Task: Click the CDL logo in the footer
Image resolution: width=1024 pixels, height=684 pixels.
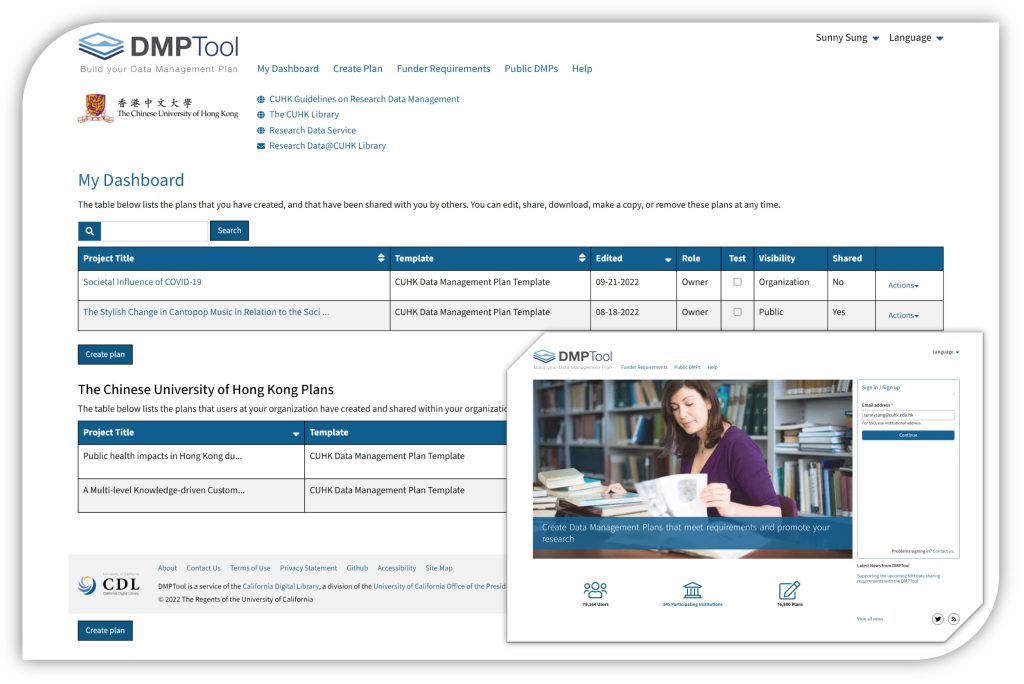Action: tap(109, 584)
